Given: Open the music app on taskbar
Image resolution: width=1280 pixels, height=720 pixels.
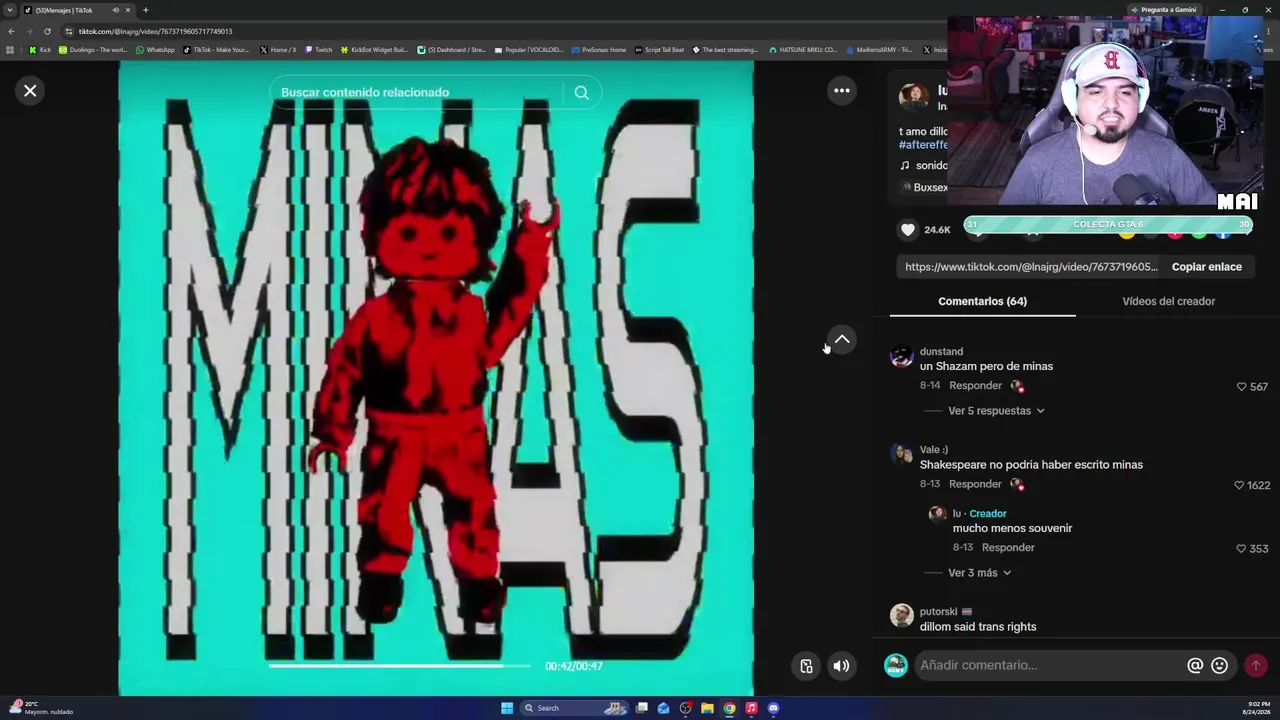Looking at the screenshot, I should pyautogui.click(x=751, y=708).
